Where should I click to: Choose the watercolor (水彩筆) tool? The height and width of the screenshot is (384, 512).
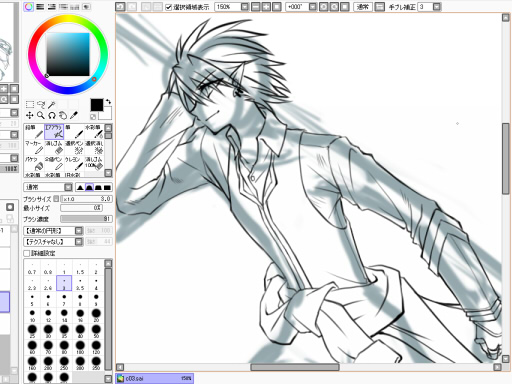point(94,132)
